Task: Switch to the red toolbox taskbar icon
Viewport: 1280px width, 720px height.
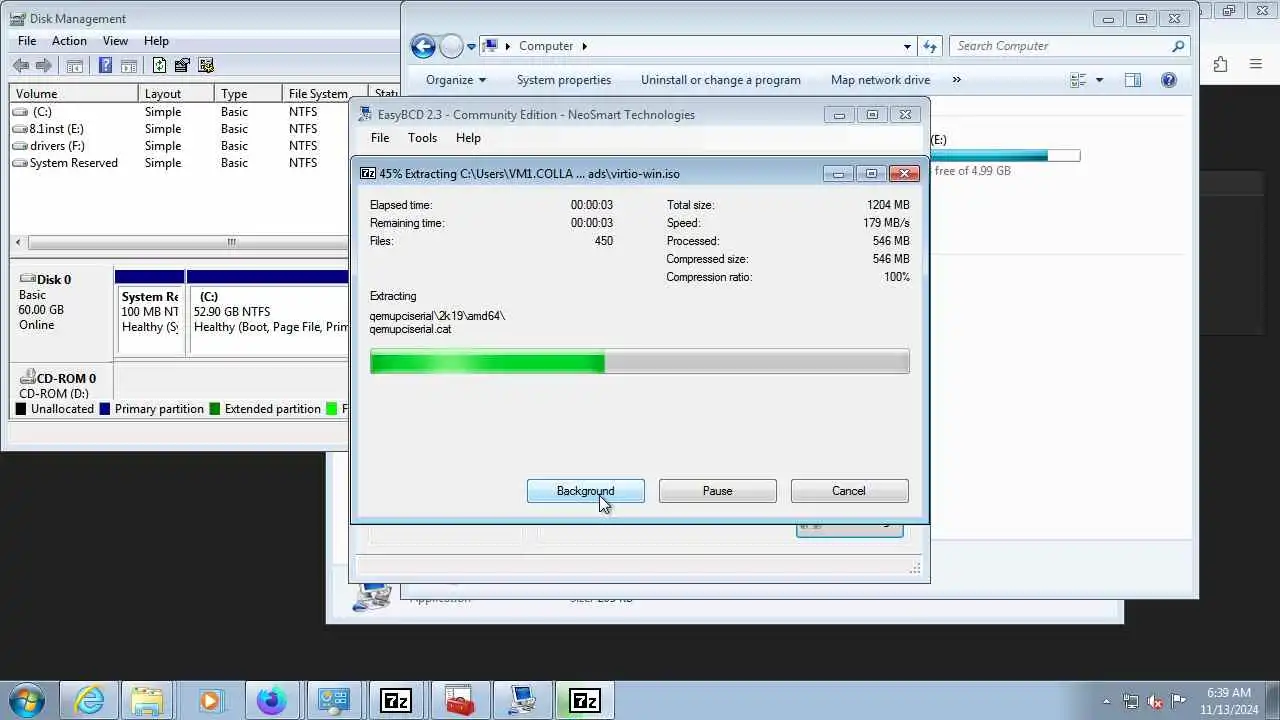Action: [459, 701]
